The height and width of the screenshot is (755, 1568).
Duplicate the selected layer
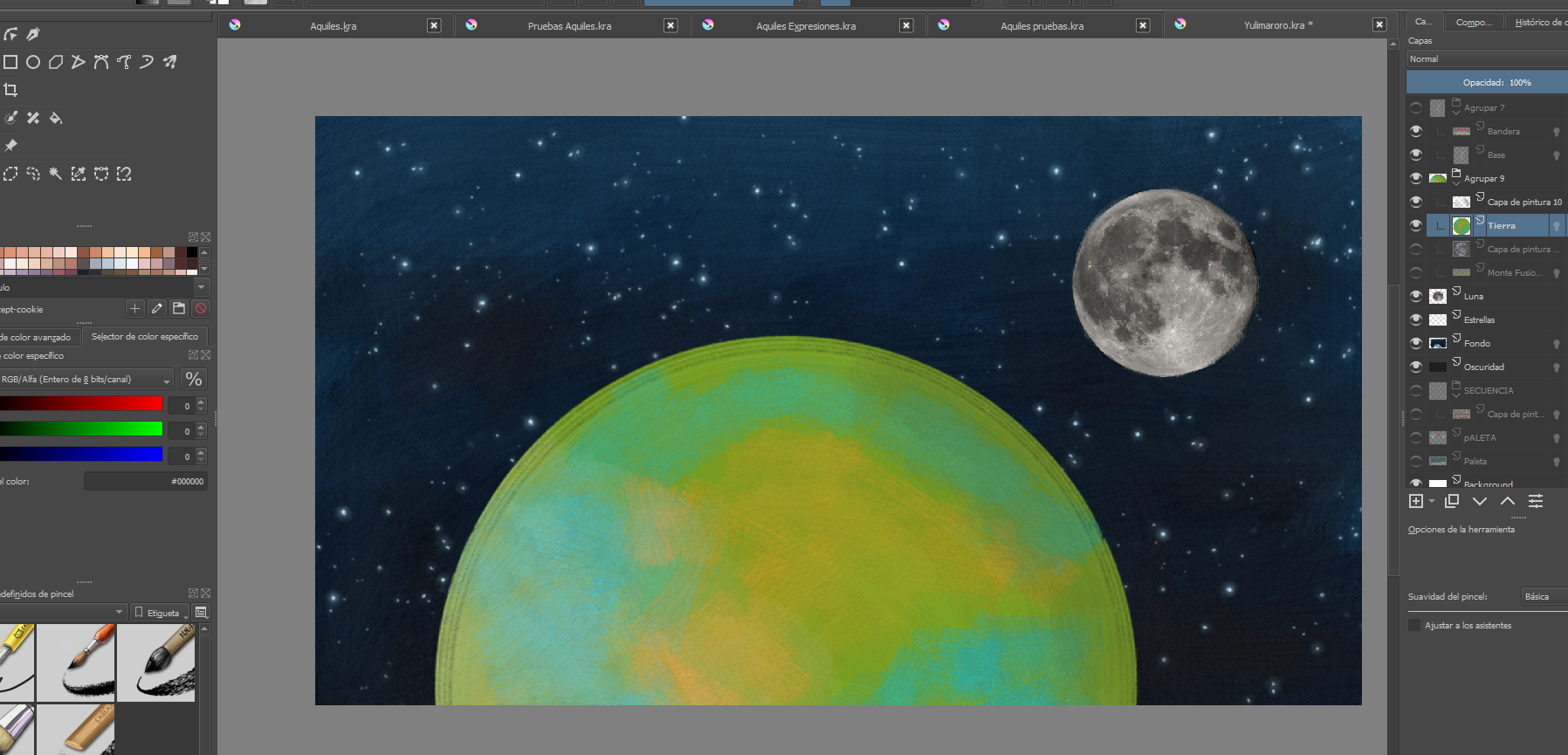click(1452, 501)
